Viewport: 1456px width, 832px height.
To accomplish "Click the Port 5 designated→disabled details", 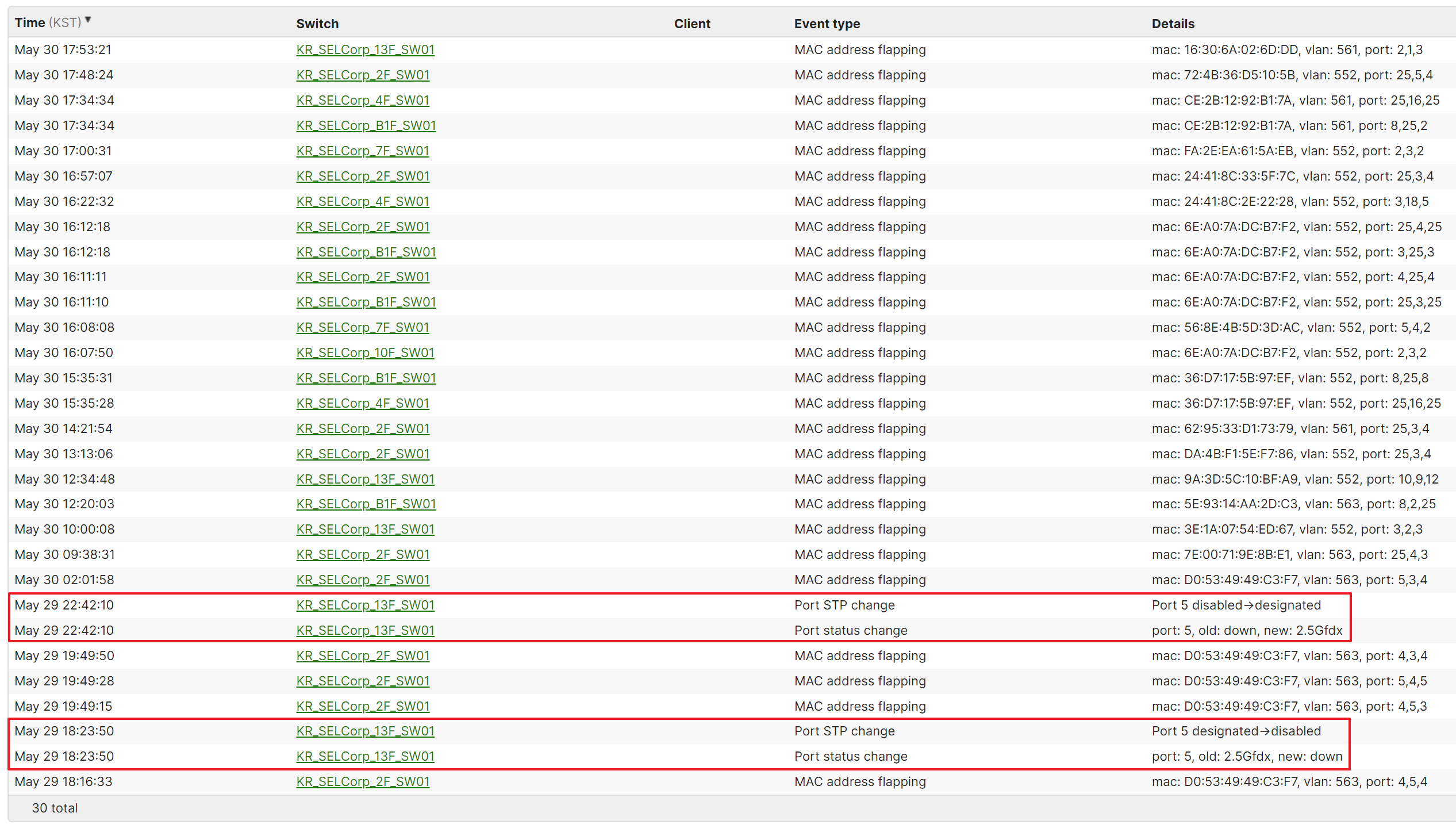I will pyautogui.click(x=1236, y=731).
